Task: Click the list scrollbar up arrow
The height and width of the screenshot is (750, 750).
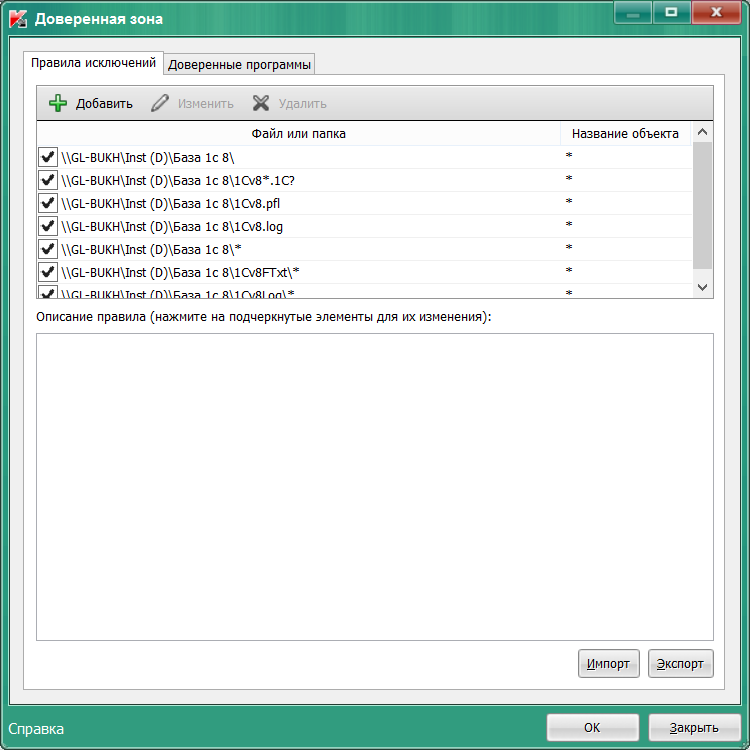Action: 702,132
